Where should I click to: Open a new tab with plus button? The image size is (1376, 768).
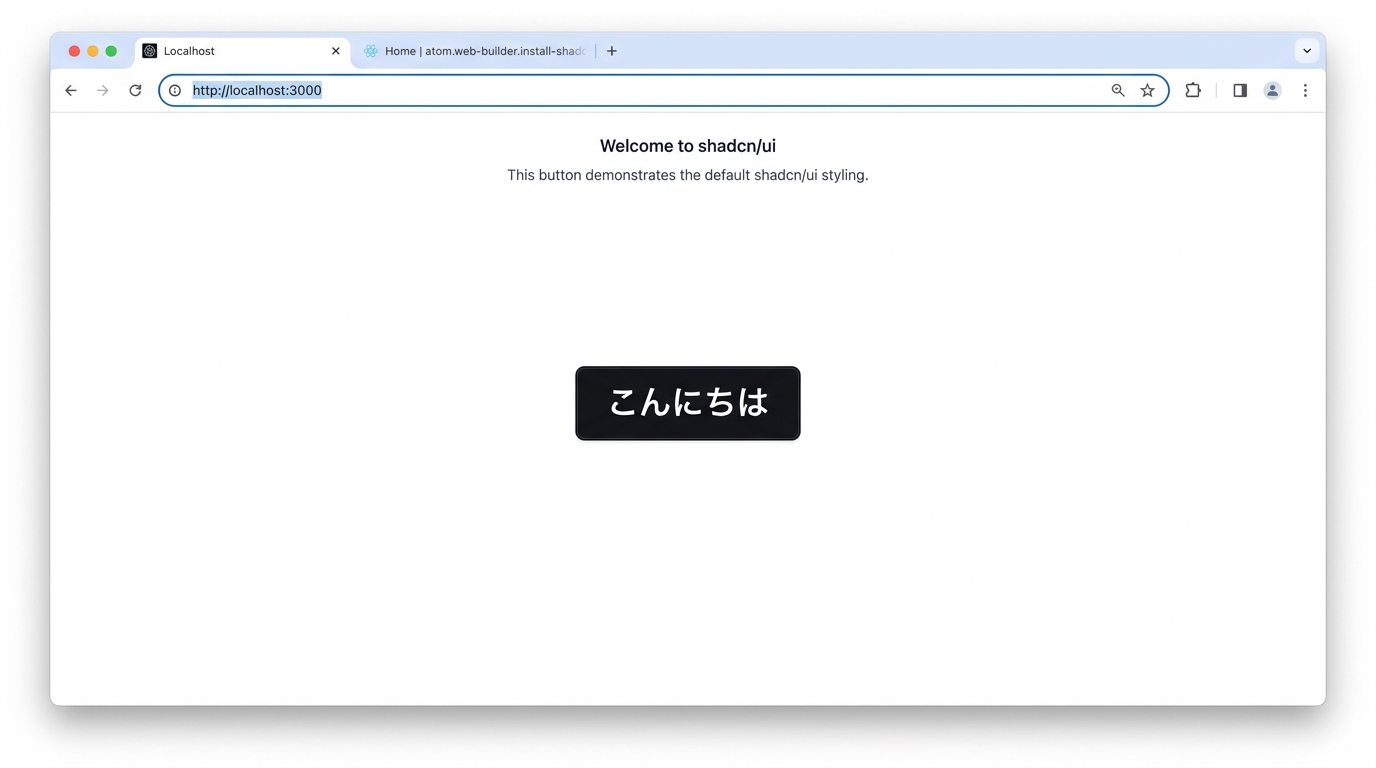(x=612, y=51)
